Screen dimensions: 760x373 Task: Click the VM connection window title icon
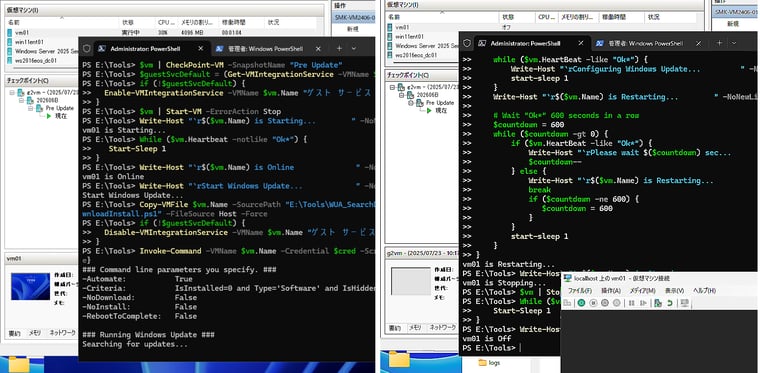567,279
